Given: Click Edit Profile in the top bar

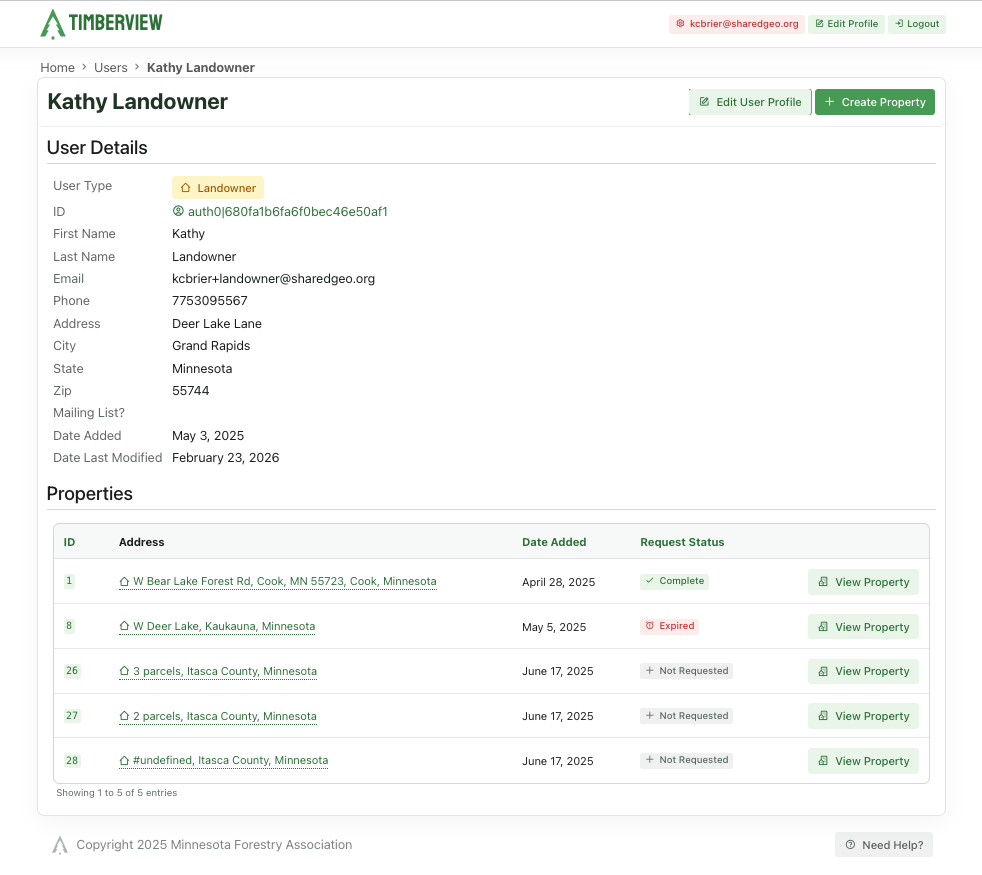Looking at the screenshot, I should (846, 24).
